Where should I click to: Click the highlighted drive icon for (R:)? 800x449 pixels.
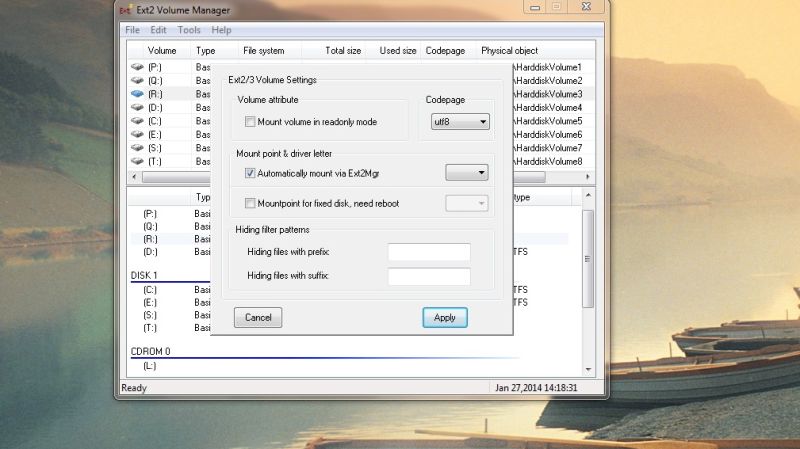click(x=137, y=94)
